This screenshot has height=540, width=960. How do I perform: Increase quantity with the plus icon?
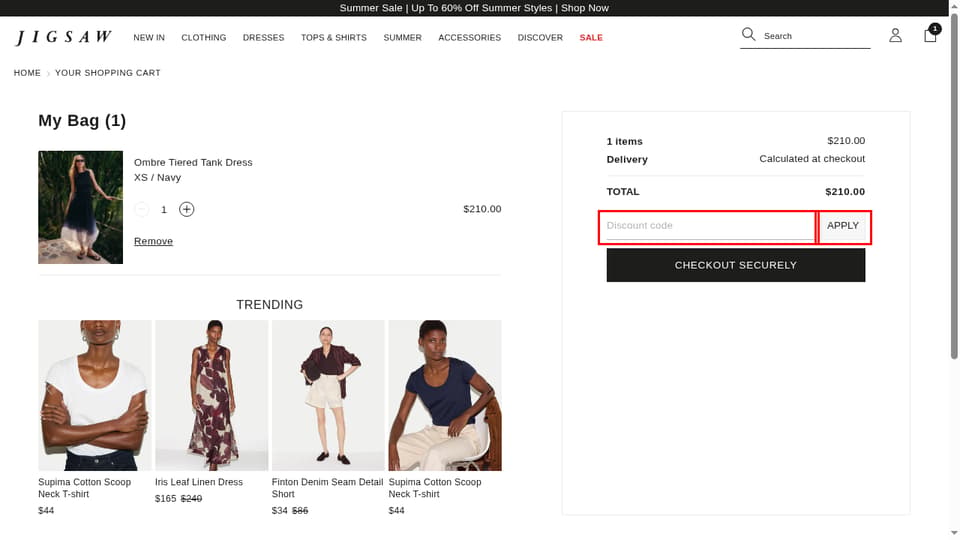tap(187, 209)
